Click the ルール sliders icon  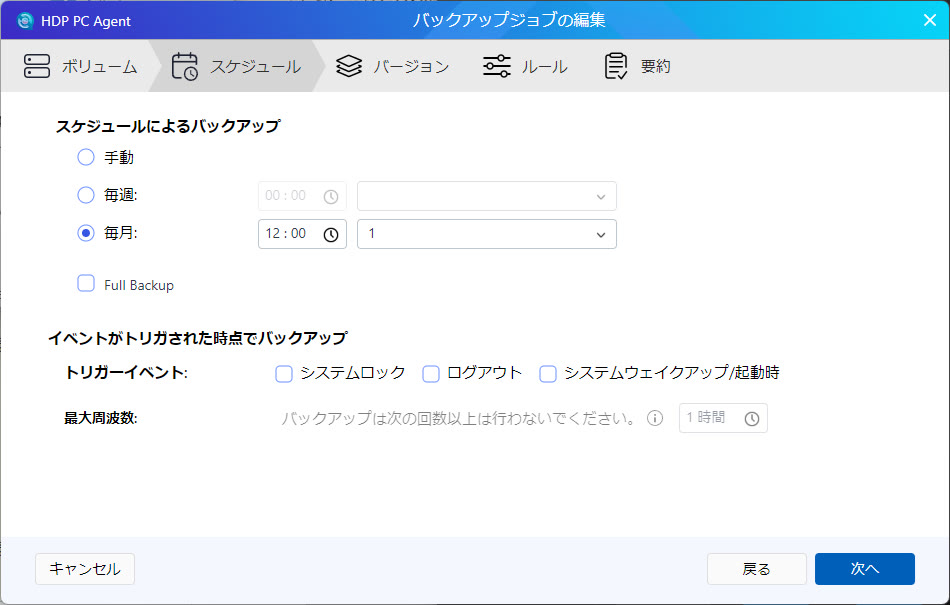pos(497,67)
